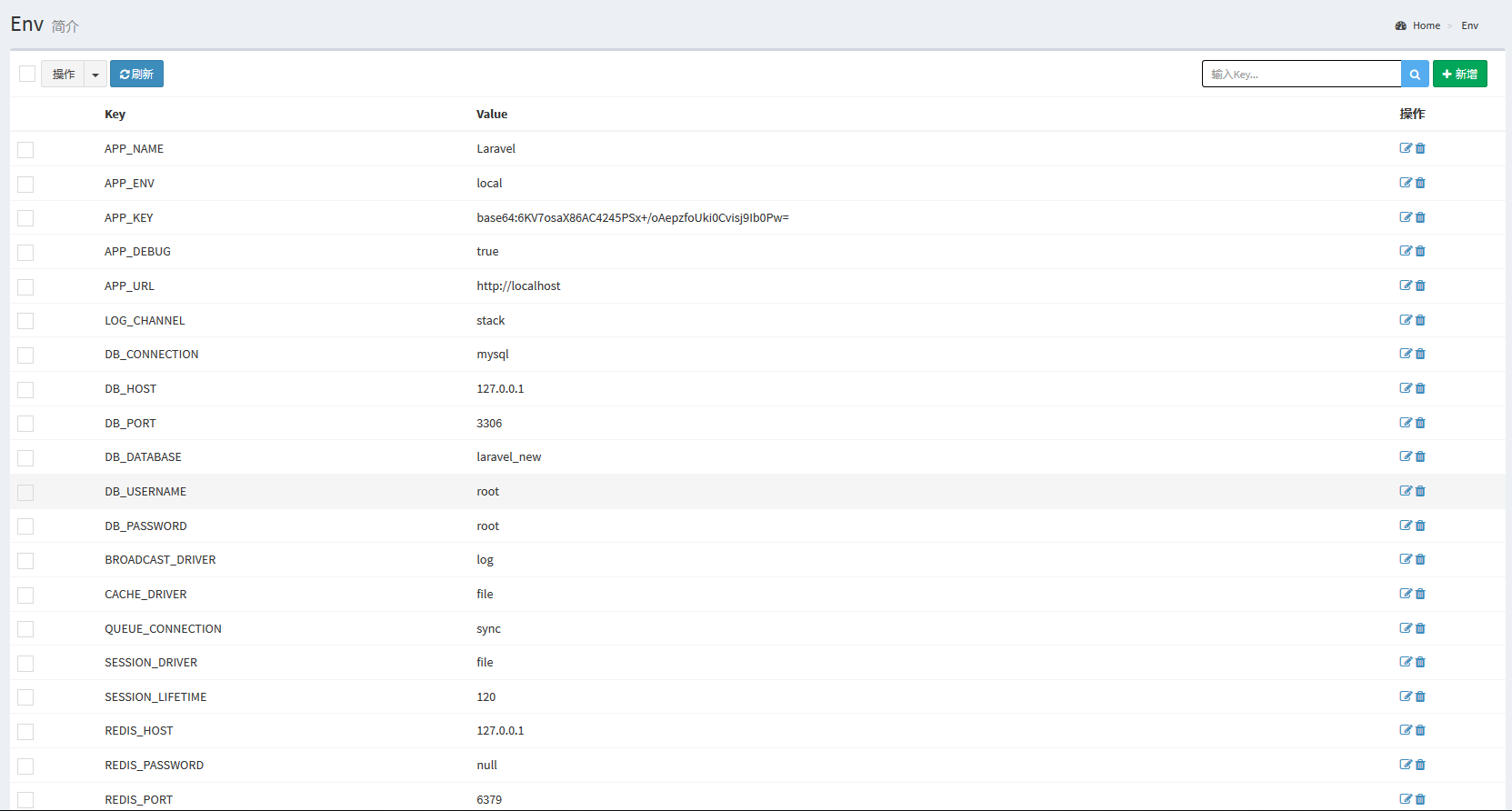Select the laravel_new value
Screen dimensions: 1512x811
tap(509, 456)
